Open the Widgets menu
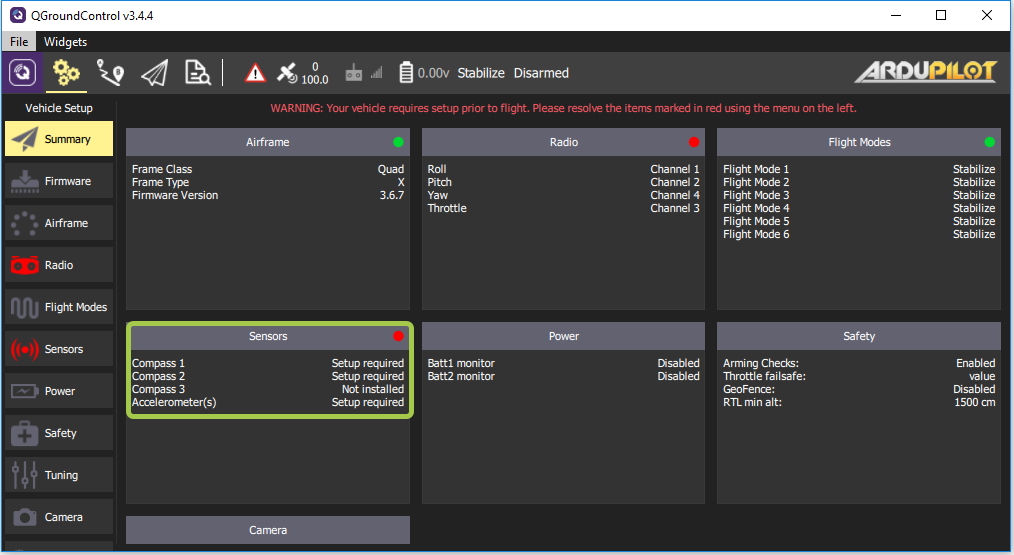 click(65, 41)
